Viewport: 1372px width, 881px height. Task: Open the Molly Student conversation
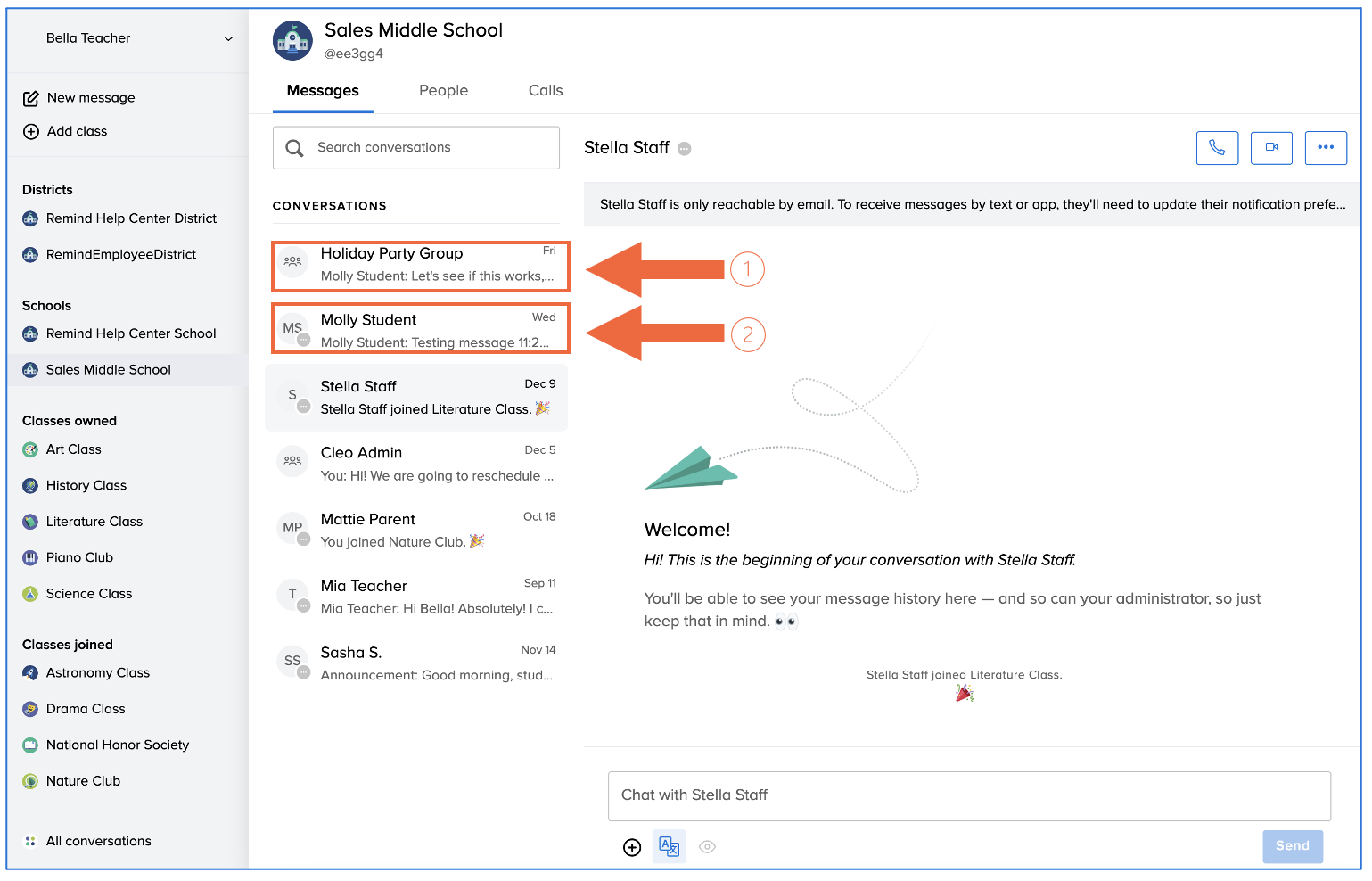click(x=420, y=330)
